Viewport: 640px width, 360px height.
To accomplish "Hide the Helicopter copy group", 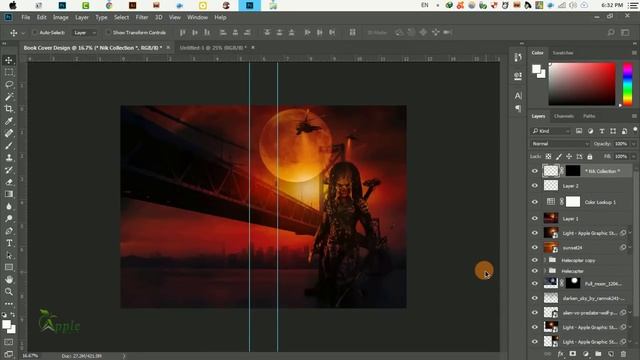I will tap(535, 260).
